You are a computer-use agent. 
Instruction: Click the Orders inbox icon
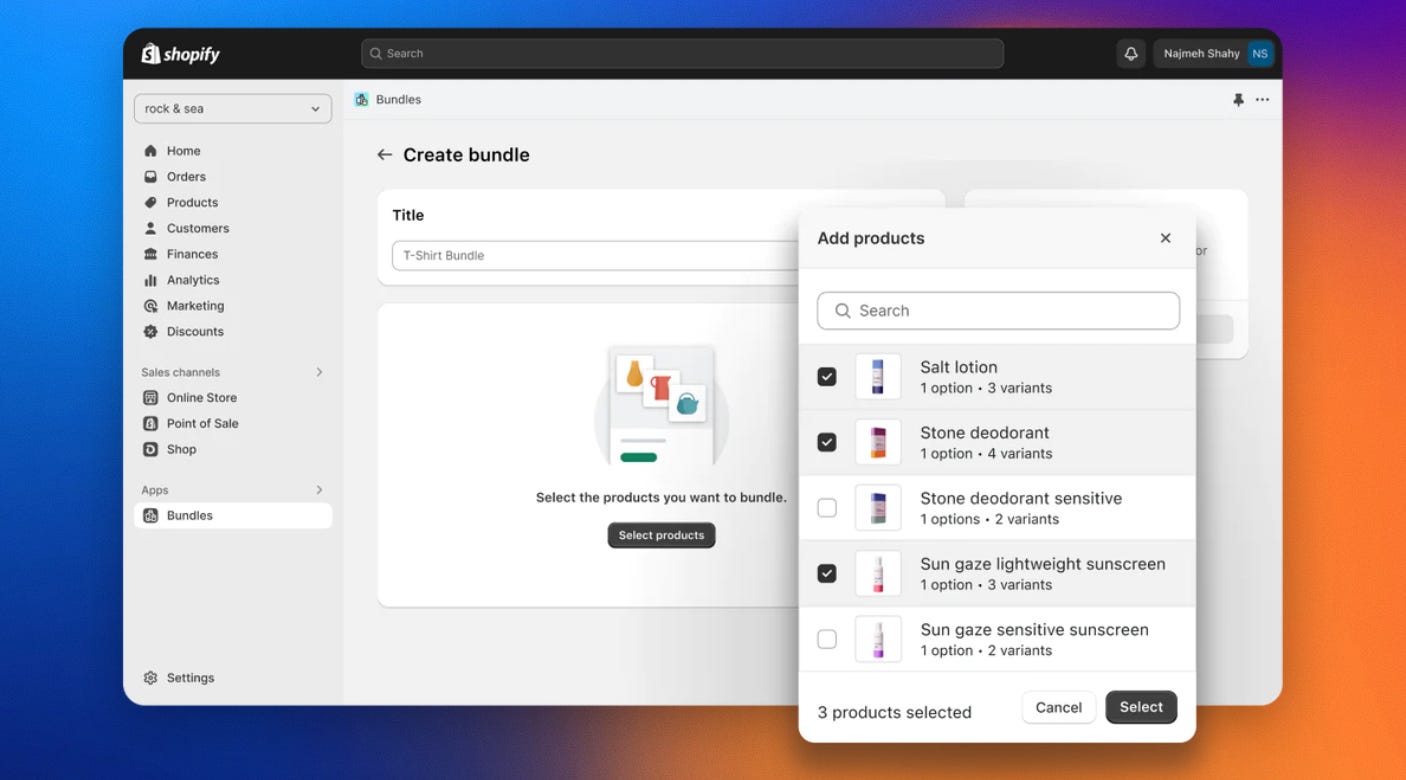151,177
